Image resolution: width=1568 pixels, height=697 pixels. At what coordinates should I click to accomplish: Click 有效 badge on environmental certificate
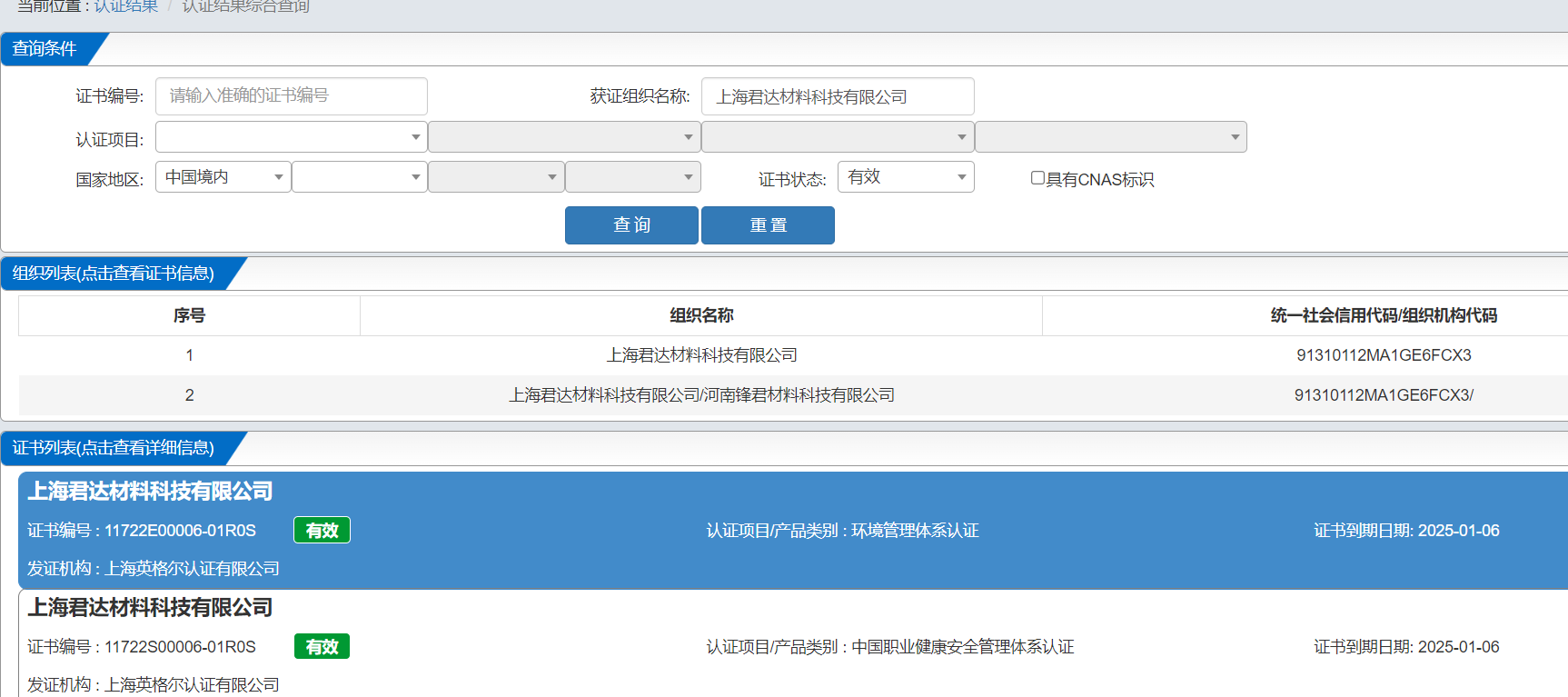(322, 531)
